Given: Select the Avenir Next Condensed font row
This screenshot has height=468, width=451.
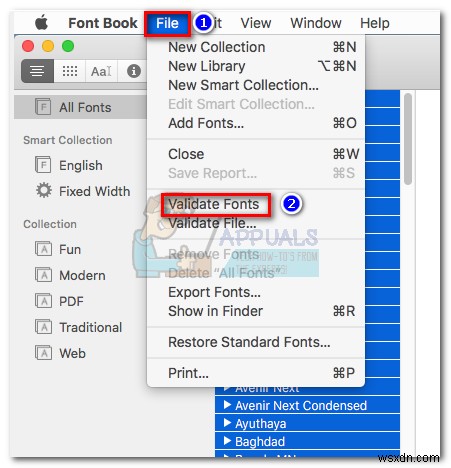Looking at the screenshot, I should pyautogui.click(x=307, y=405).
